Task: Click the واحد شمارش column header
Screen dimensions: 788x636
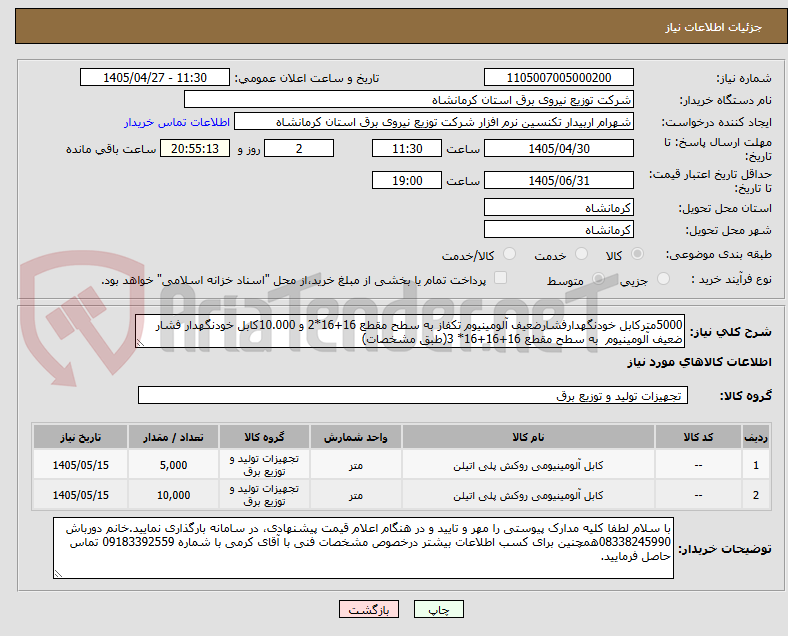Action: 355,437
